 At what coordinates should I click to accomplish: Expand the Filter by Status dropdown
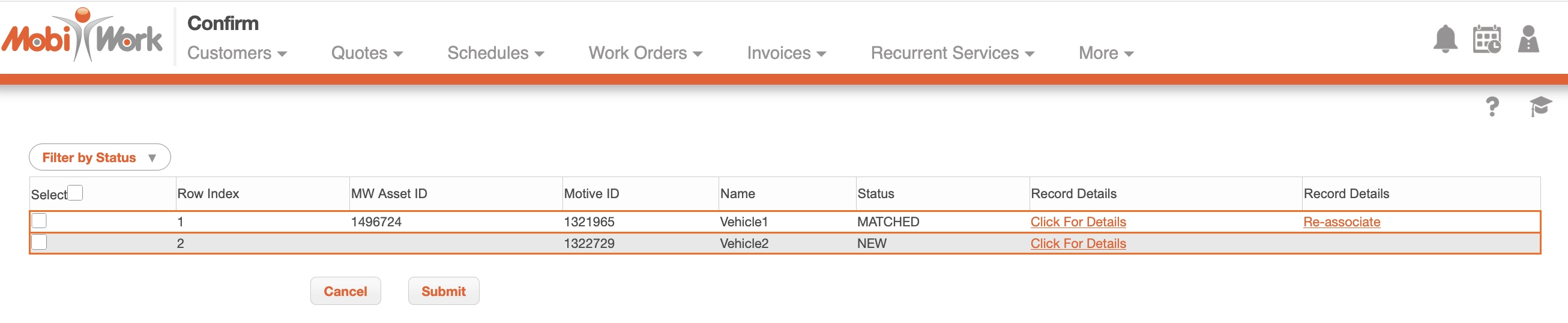(99, 157)
